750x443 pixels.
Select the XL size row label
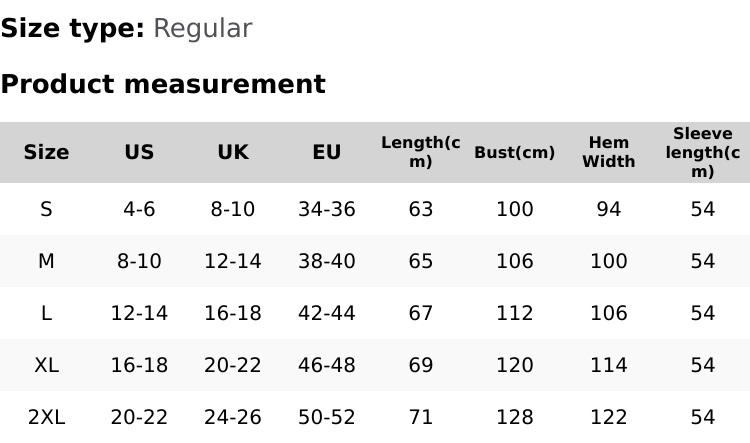pyautogui.click(x=46, y=365)
